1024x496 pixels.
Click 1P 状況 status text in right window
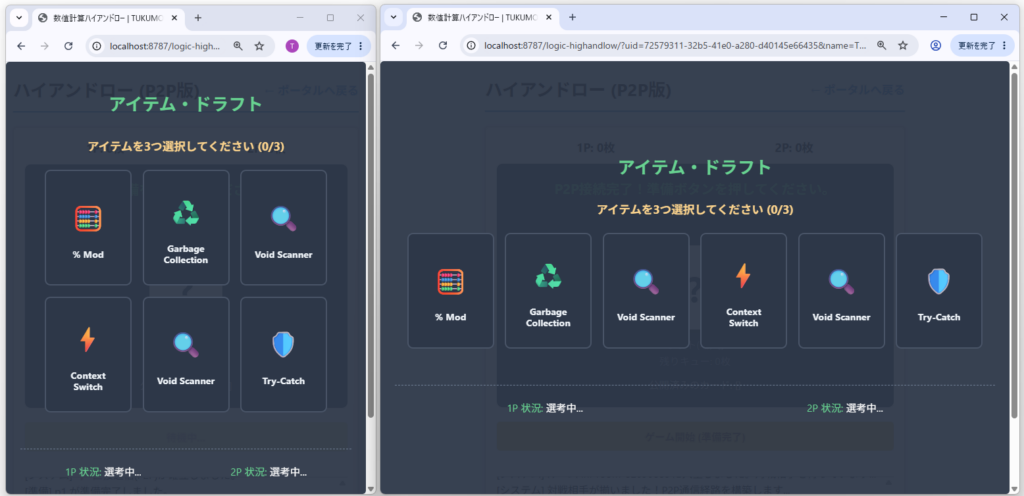pyautogui.click(x=545, y=409)
